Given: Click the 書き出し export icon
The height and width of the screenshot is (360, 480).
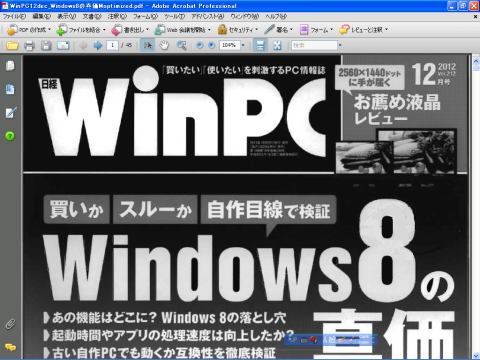Looking at the screenshot, I should (x=117, y=30).
